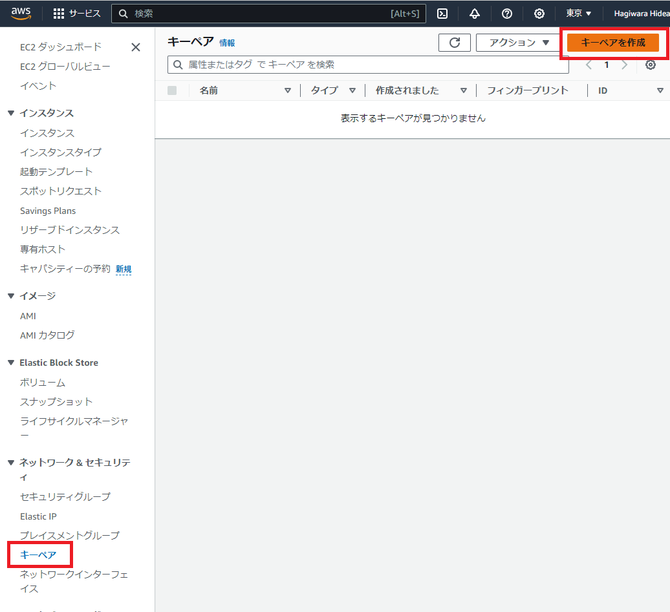Open スポットリクエスト
Screen dimensions: 670x612
coord(61,191)
